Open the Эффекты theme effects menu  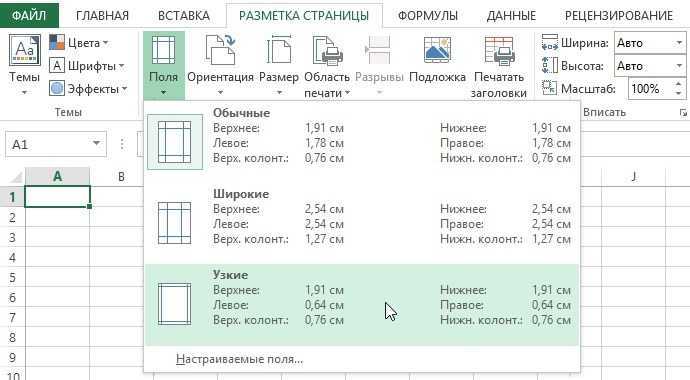coord(88,89)
